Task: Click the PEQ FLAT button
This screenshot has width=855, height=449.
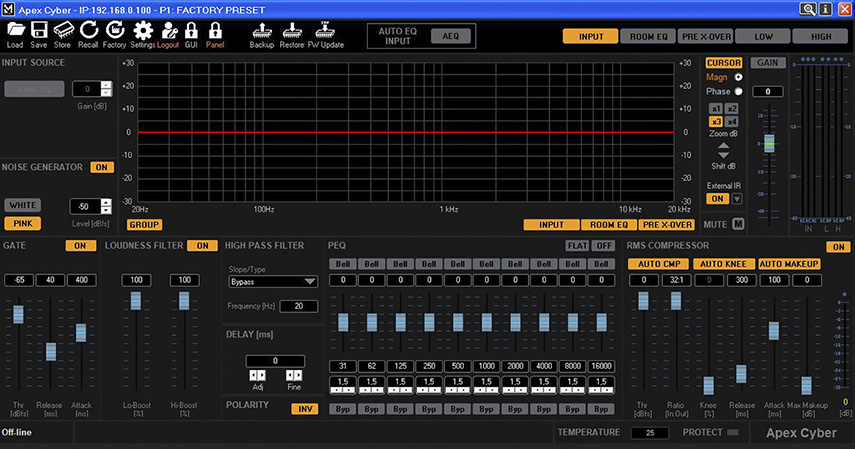Action: 576,245
